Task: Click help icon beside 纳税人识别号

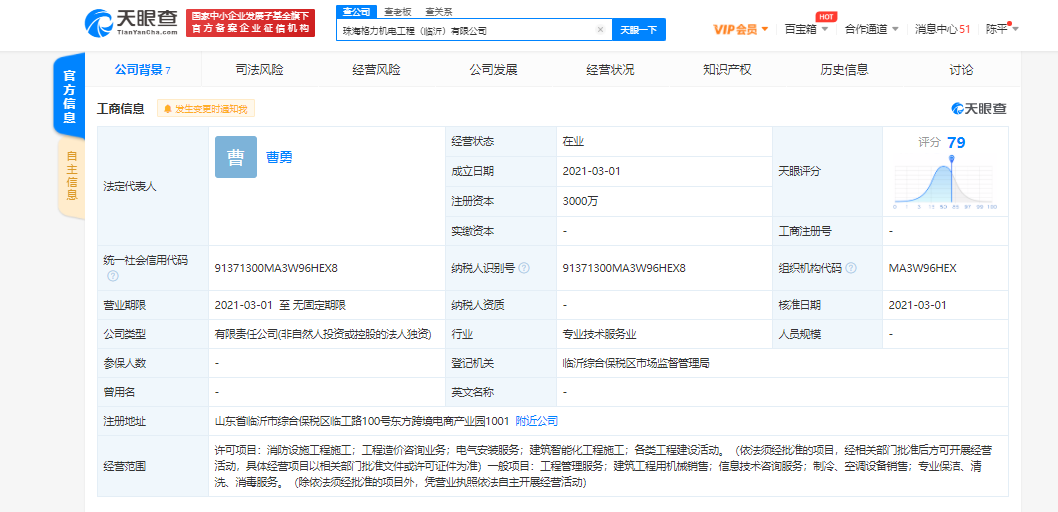Action: coord(524,268)
